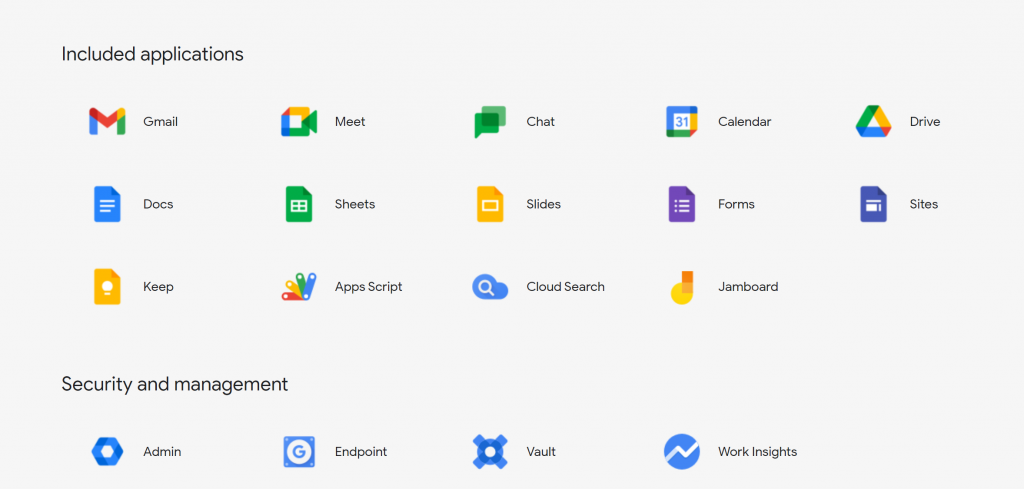Click the Security and management heading
The width and height of the screenshot is (1024, 489).
click(x=174, y=384)
